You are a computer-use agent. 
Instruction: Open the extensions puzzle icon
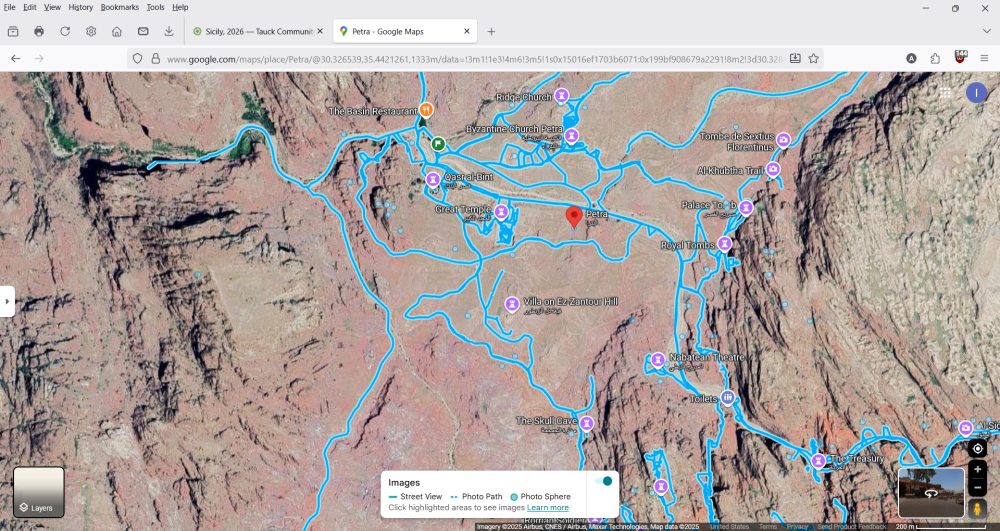[935, 59]
